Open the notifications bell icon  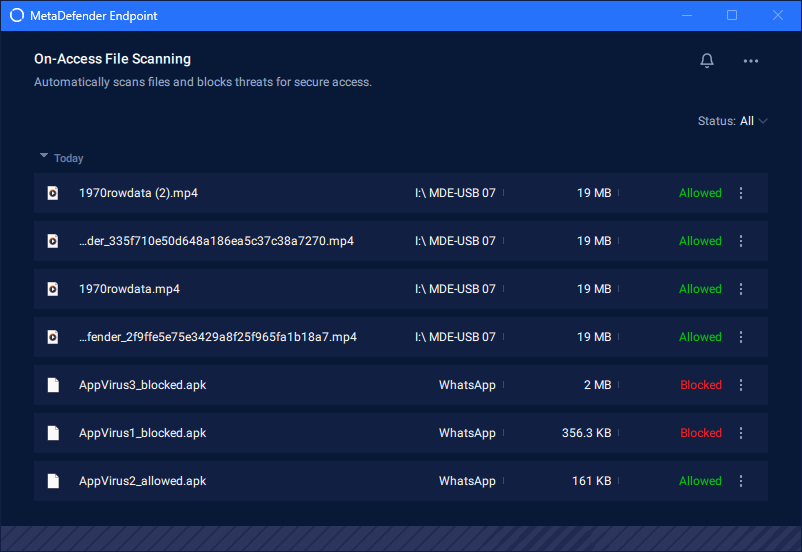pyautogui.click(x=706, y=60)
